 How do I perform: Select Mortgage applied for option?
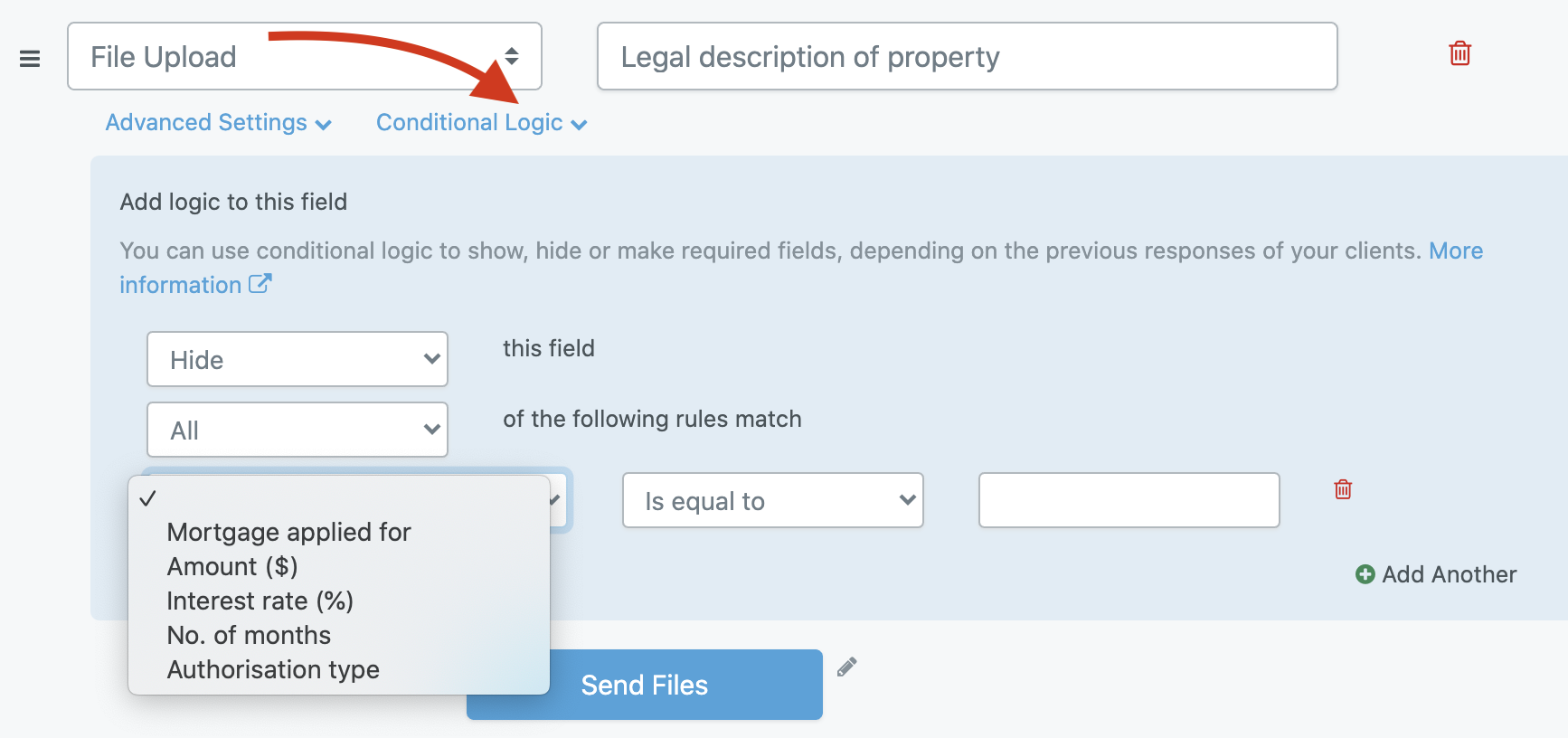coord(339,532)
